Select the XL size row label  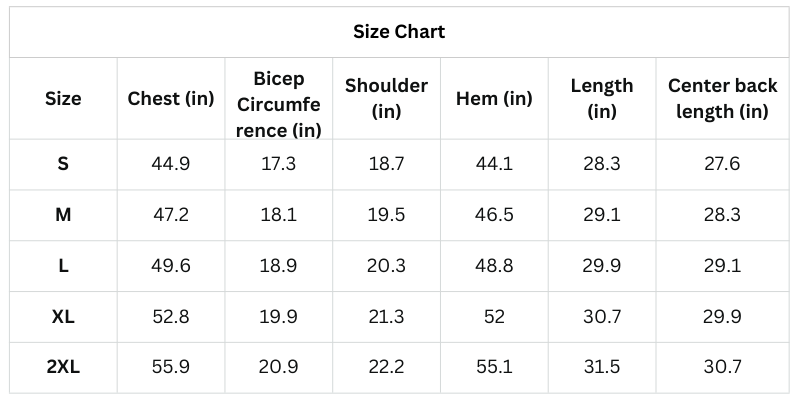[x=63, y=317]
